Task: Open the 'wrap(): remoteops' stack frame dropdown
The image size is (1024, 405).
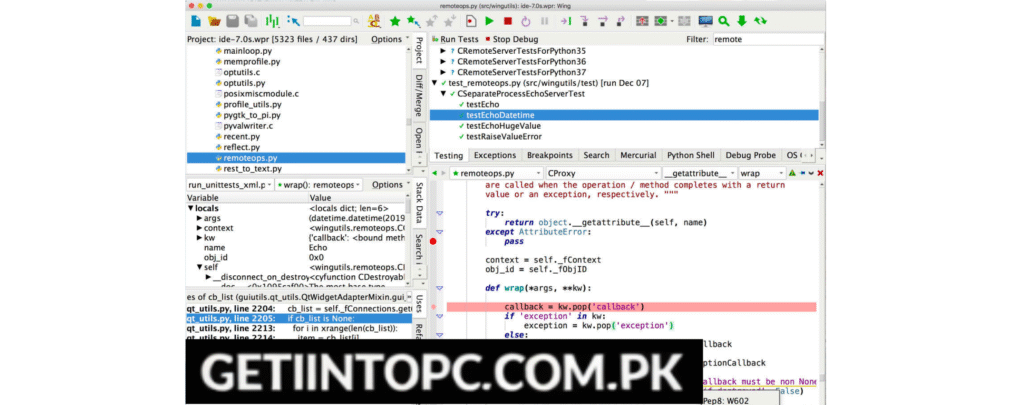Action: pyautogui.click(x=319, y=185)
